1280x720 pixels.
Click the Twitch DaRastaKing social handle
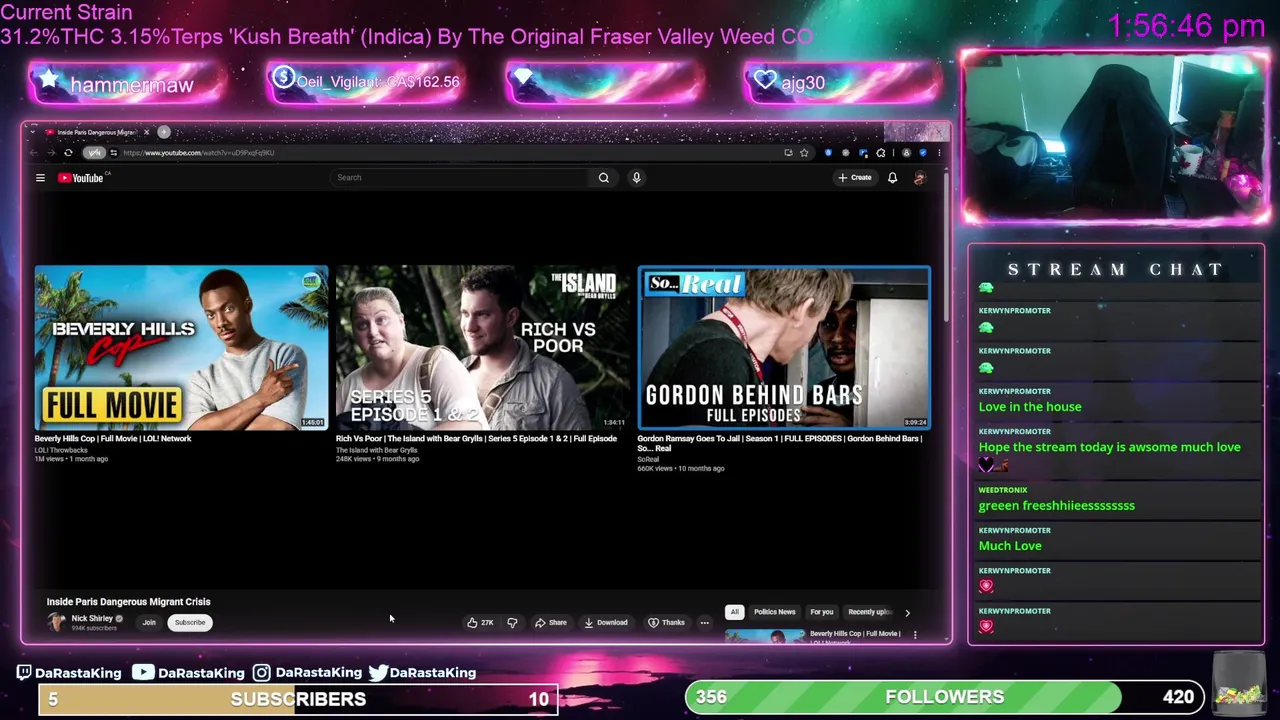(68, 673)
